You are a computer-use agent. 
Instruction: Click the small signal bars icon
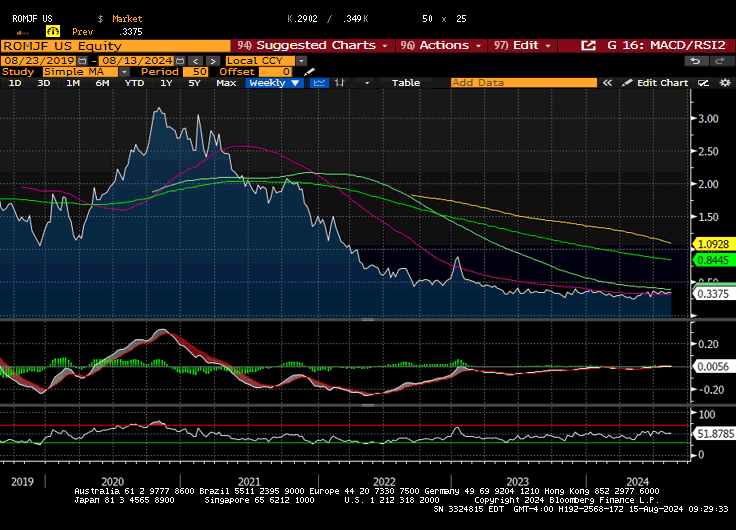click(23, 33)
